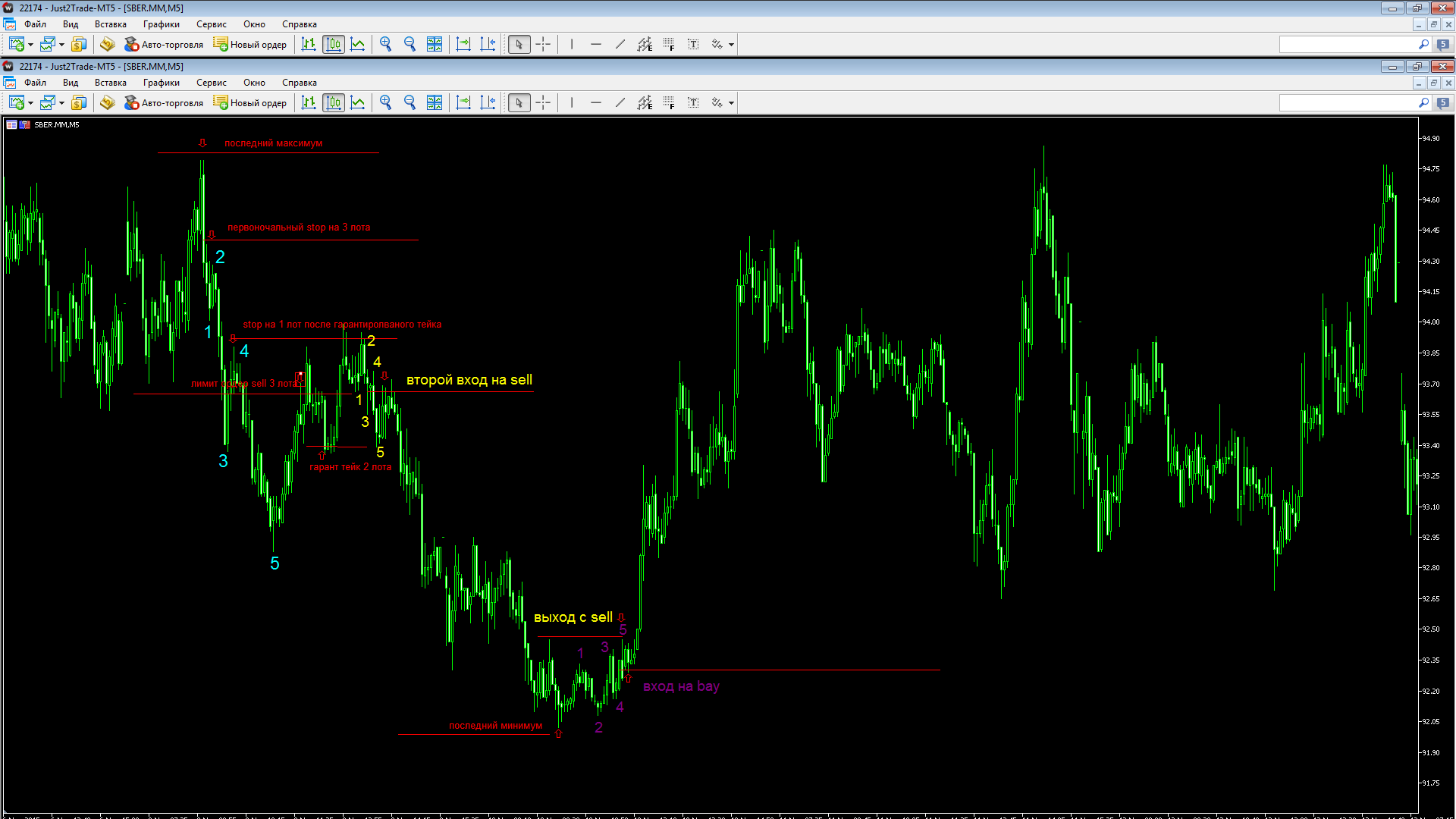This screenshot has height=819, width=1456.
Task: Click Новый ордер button in front window
Action: tap(250, 103)
